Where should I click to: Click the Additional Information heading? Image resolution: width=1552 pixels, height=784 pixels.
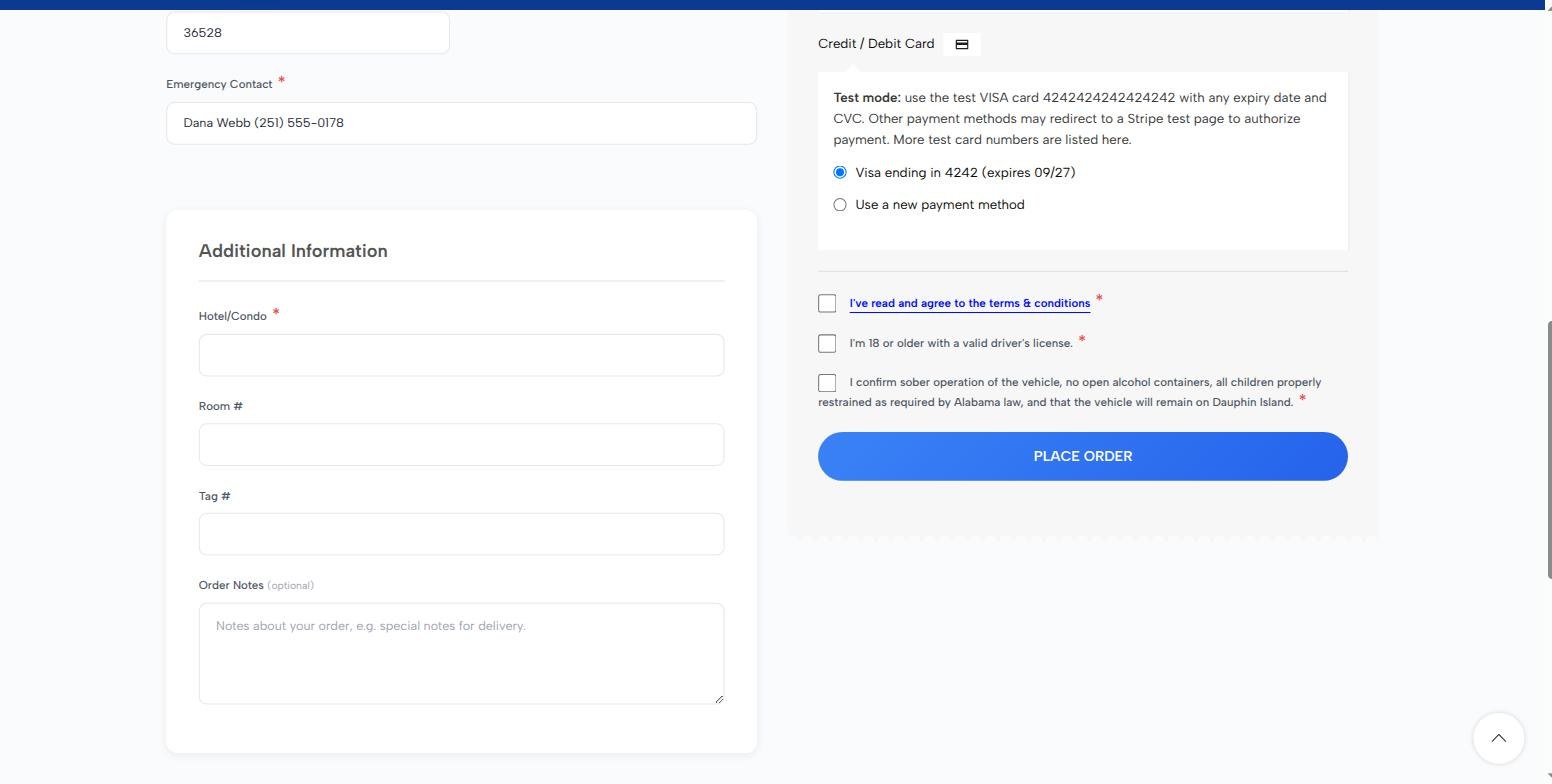coord(293,251)
